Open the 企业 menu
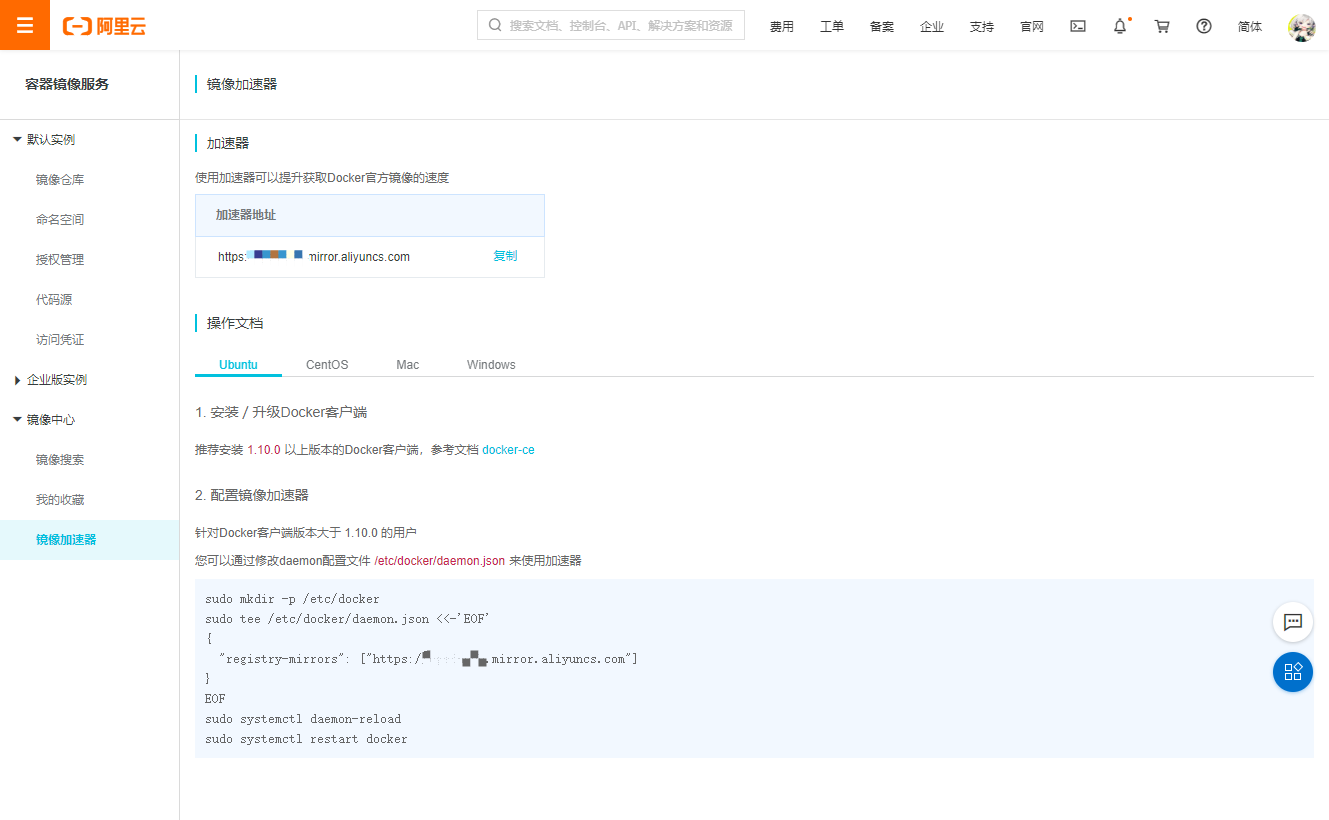The height and width of the screenshot is (820, 1329). (932, 27)
